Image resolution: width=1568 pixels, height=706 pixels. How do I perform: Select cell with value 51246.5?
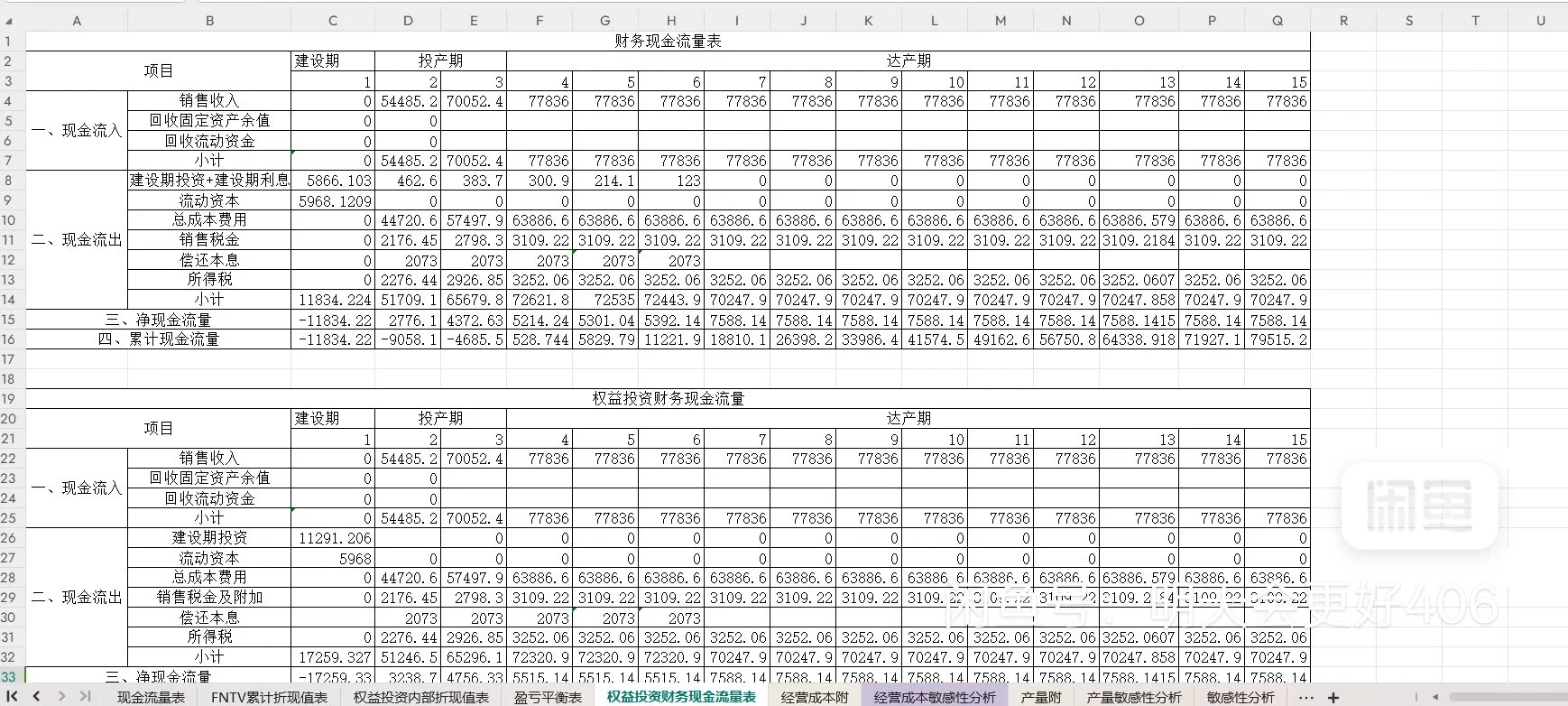[x=408, y=657]
